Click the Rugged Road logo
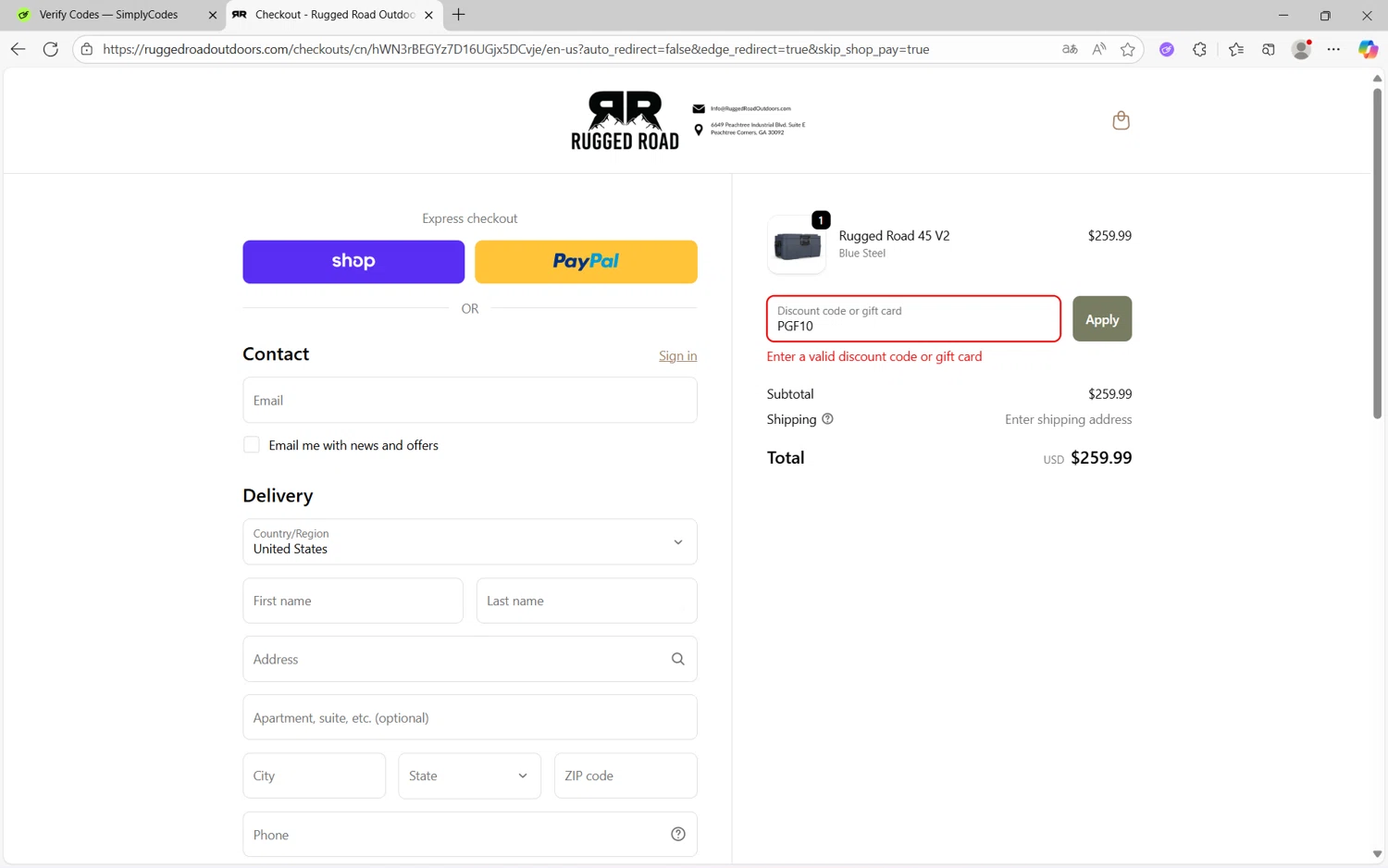This screenshot has height=868, width=1388. click(625, 120)
